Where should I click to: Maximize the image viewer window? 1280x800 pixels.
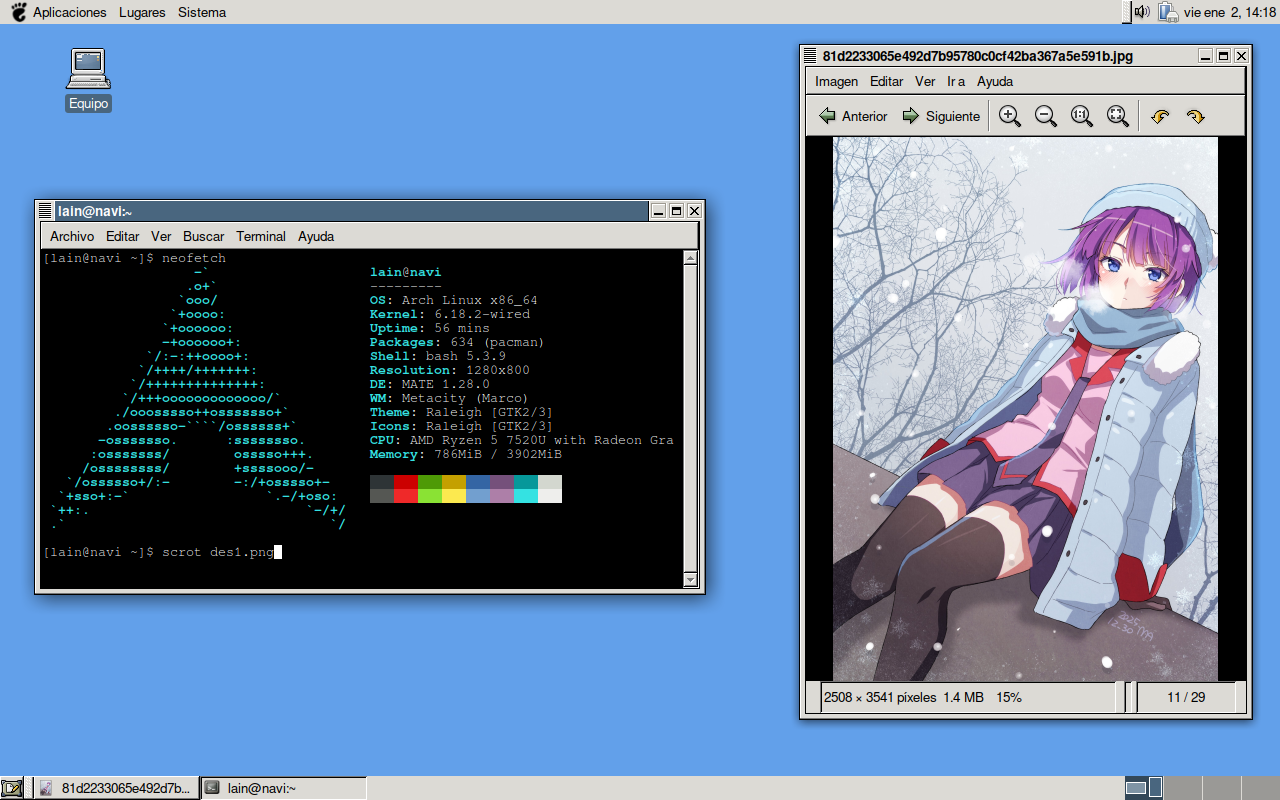pos(1223,56)
